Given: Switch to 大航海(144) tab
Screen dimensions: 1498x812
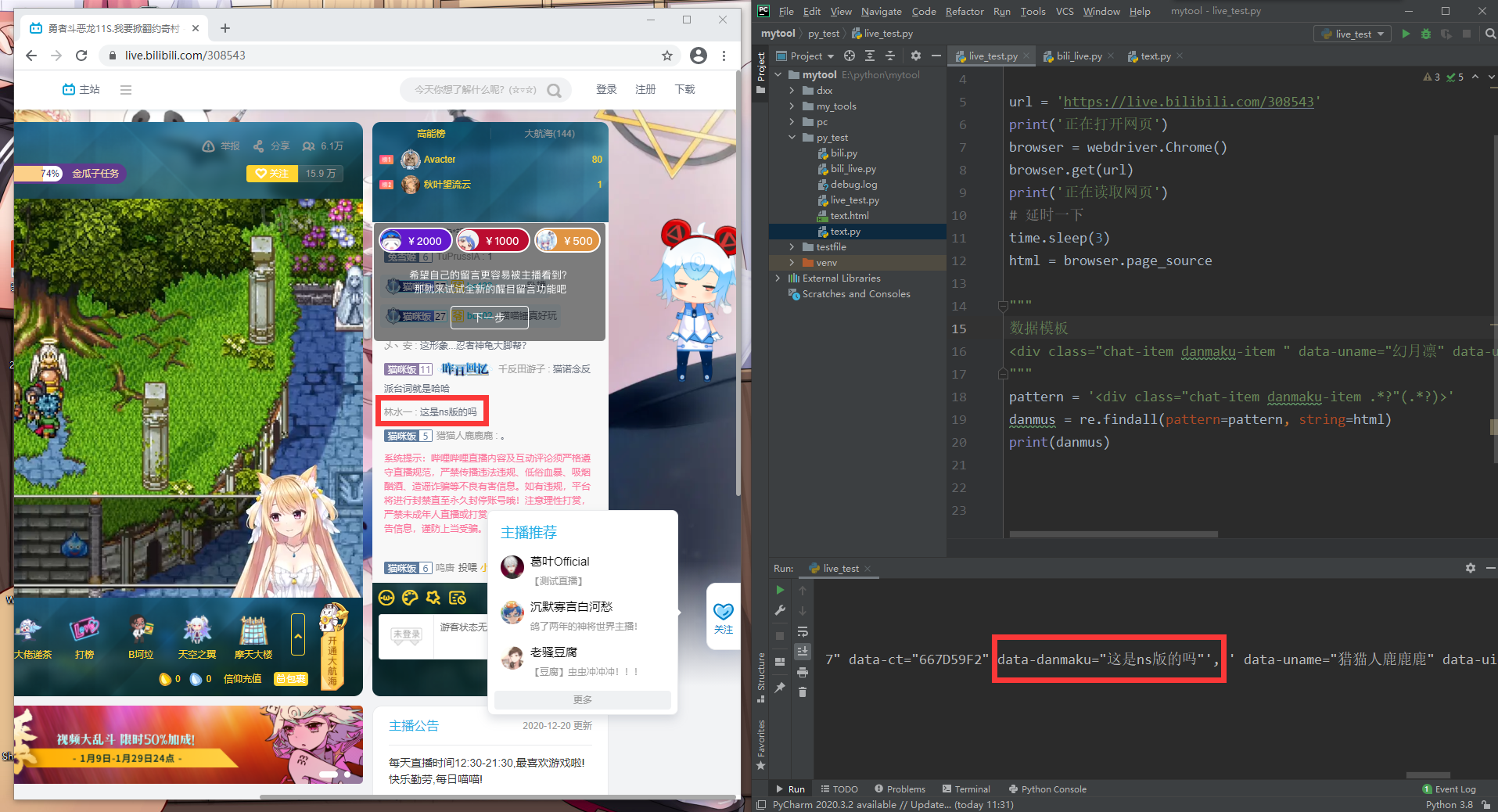Looking at the screenshot, I should [549, 134].
